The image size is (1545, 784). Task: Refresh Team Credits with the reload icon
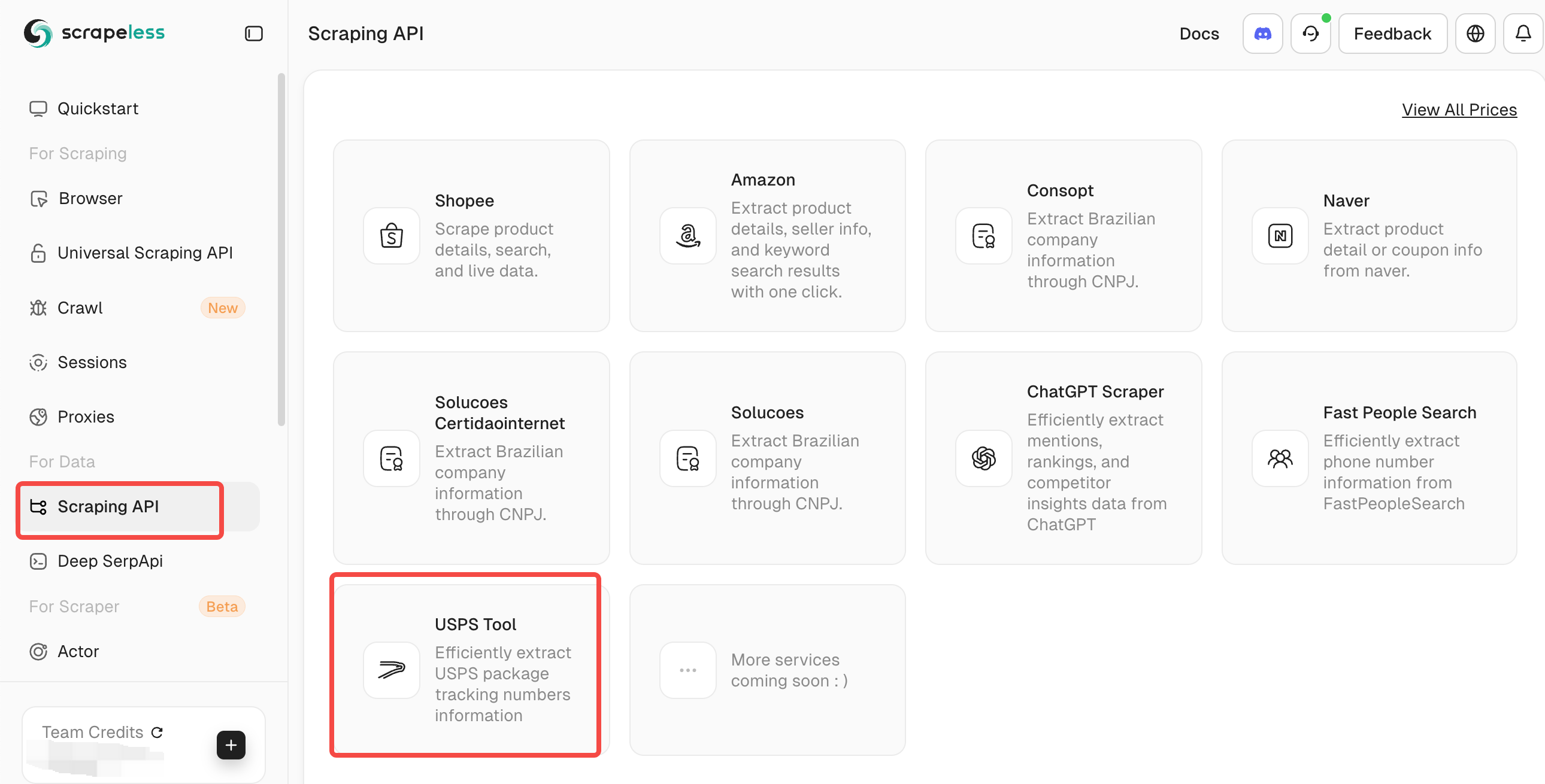(157, 733)
